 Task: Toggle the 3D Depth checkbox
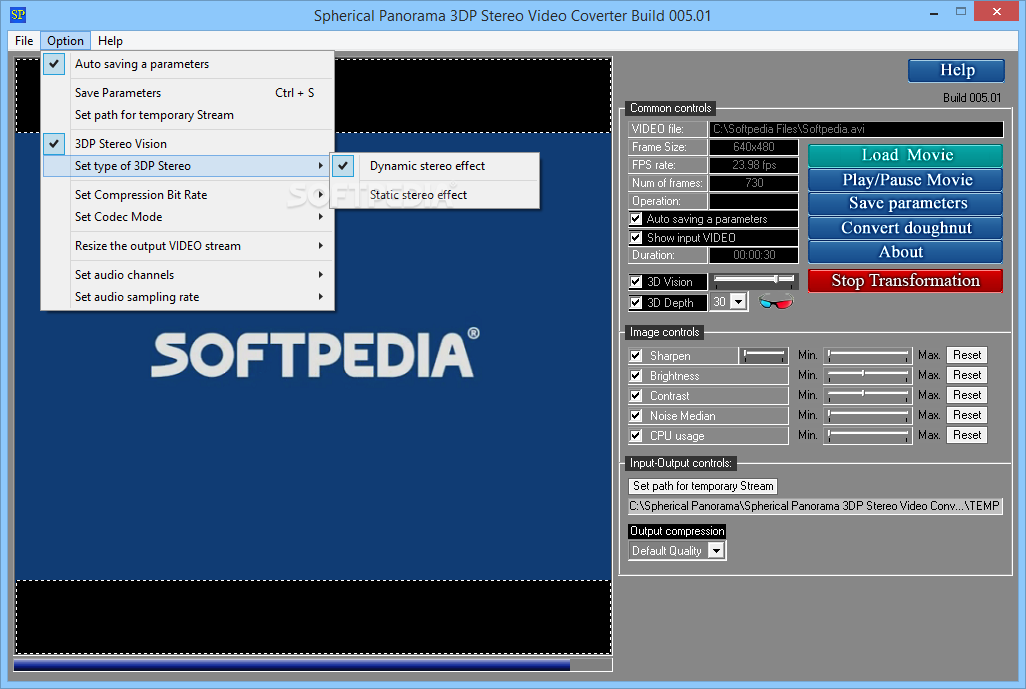[x=636, y=302]
